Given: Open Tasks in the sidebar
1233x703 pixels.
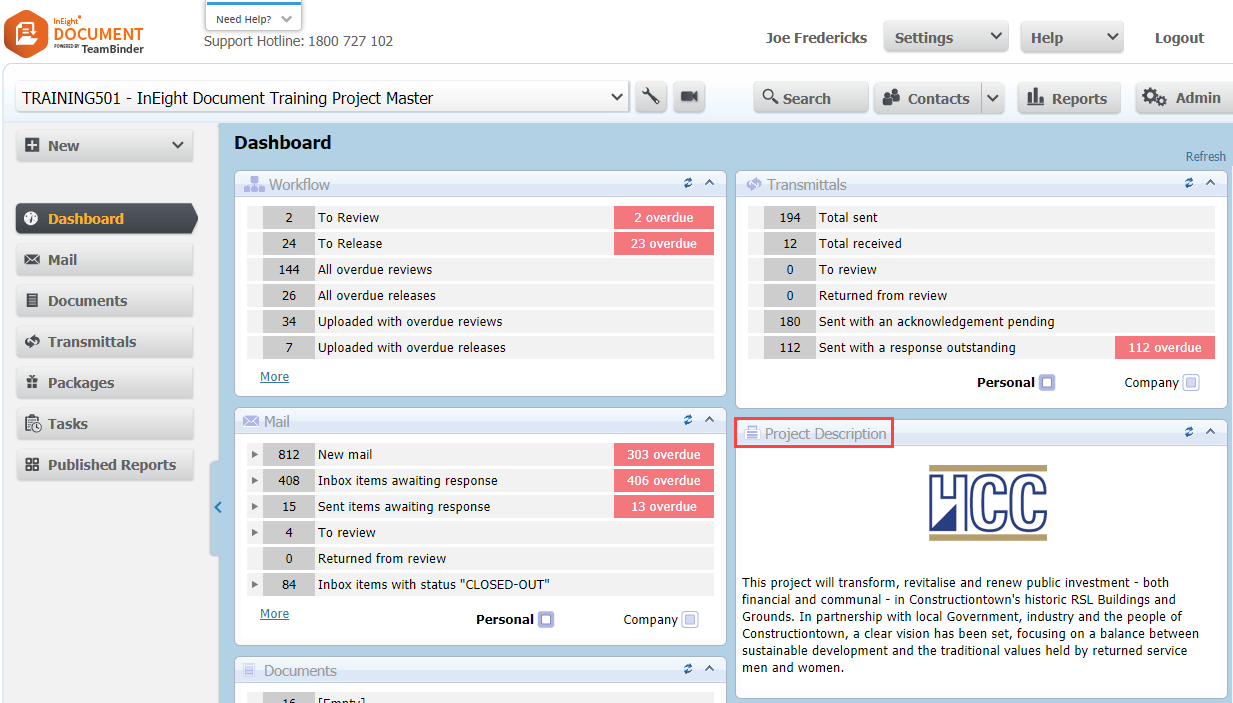Looking at the screenshot, I should (104, 423).
